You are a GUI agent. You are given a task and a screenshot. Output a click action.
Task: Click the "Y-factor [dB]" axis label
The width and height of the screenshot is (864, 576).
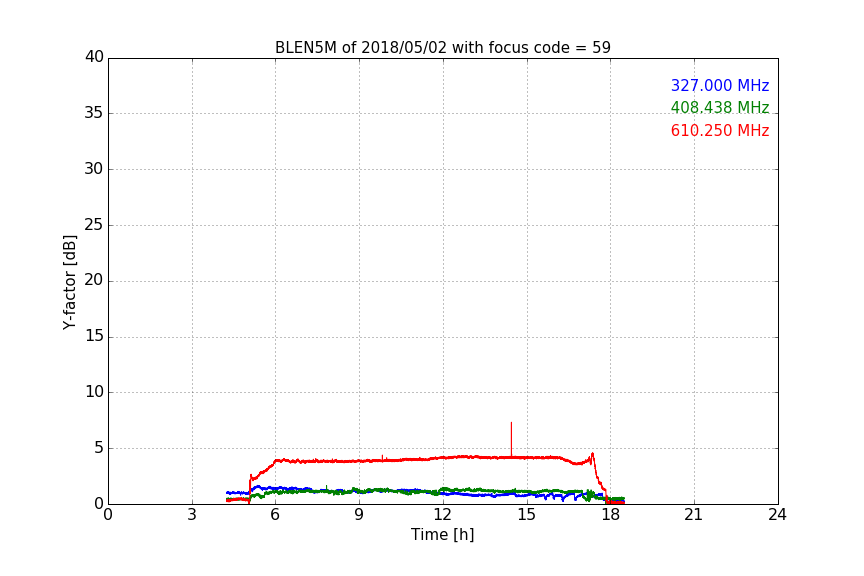[x=69, y=282]
